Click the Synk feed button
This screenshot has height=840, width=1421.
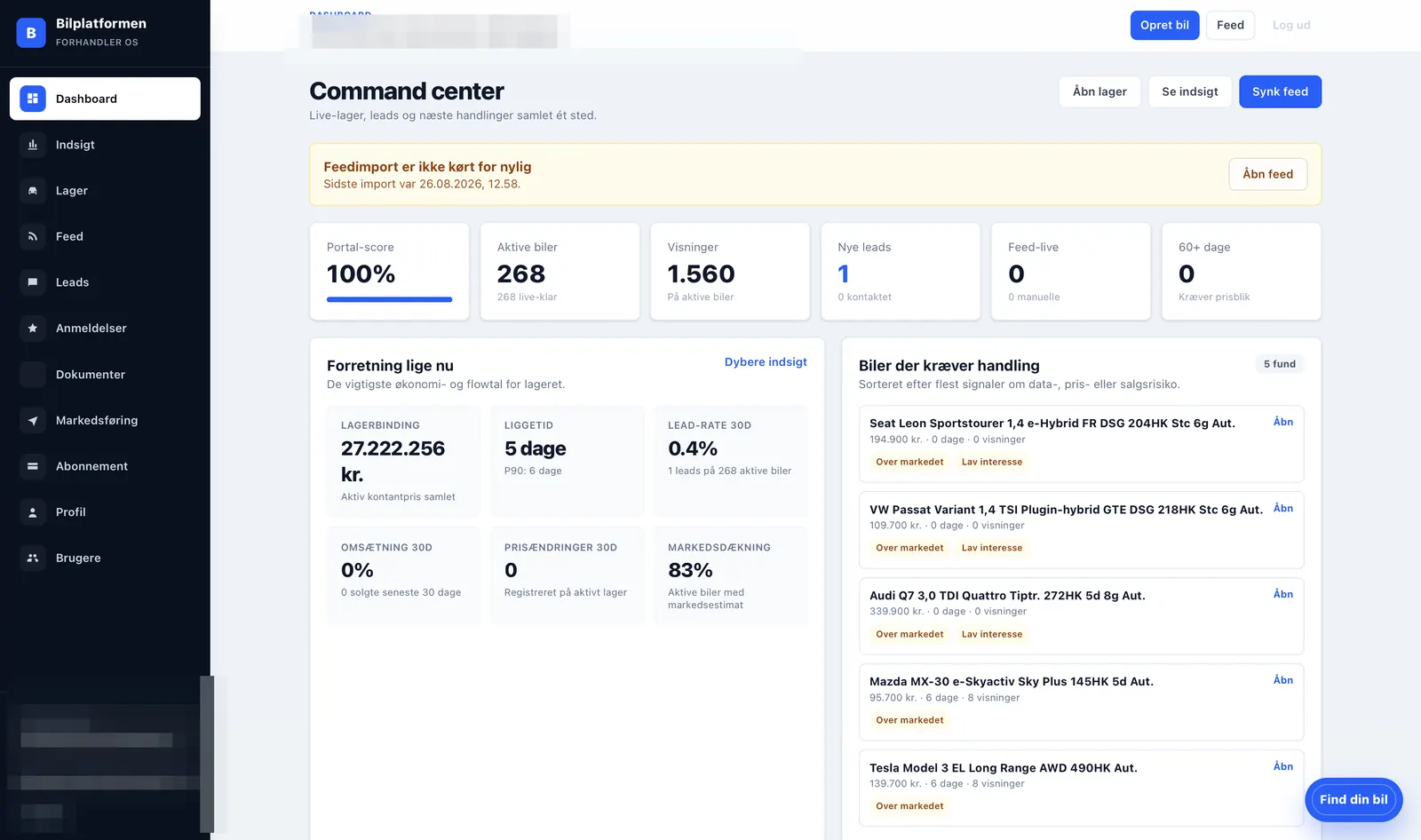(x=1280, y=91)
